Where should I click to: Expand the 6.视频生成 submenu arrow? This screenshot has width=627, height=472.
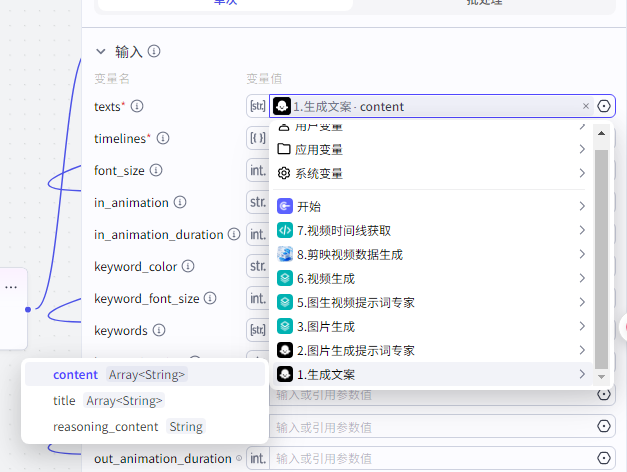581,278
